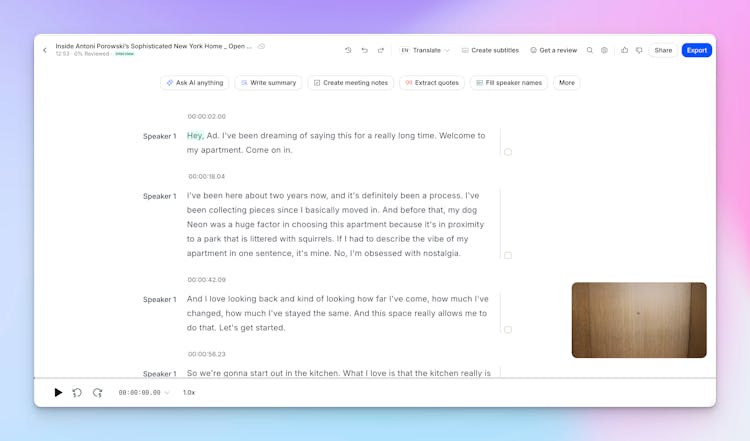Click Speaker 1 label at 00:00:56.23
The height and width of the screenshot is (441, 750).
[160, 374]
